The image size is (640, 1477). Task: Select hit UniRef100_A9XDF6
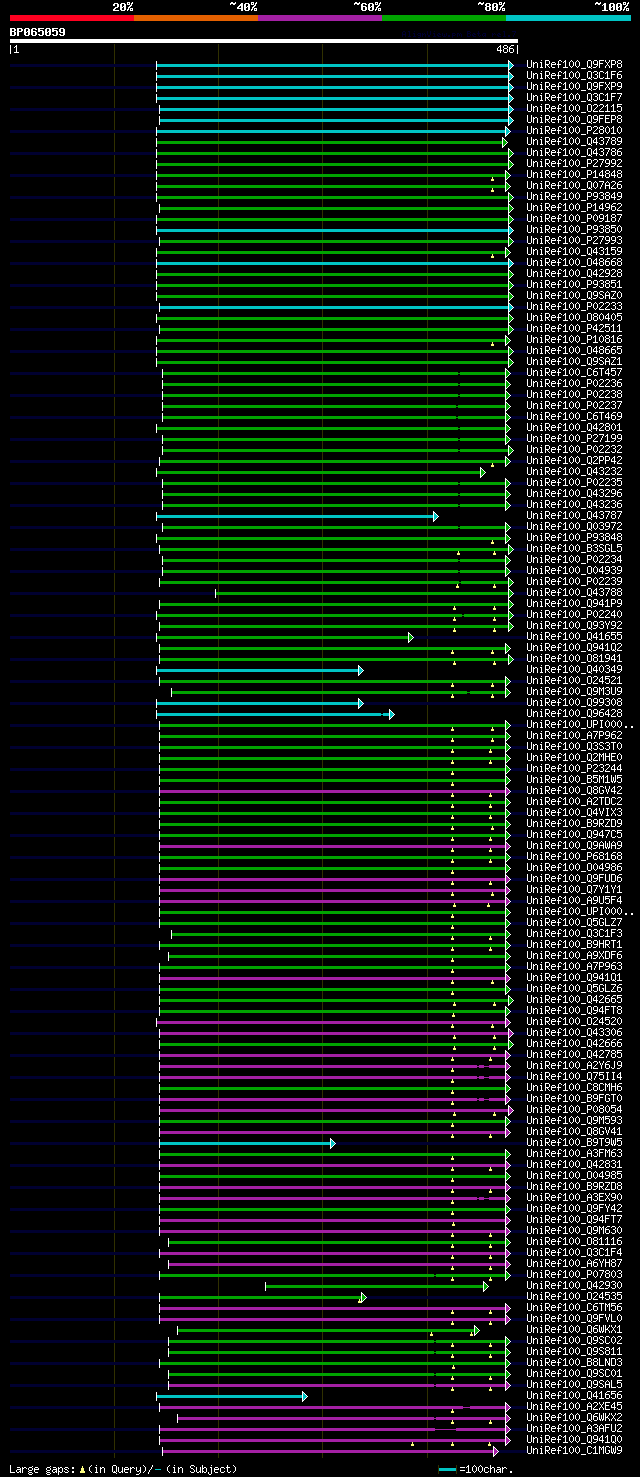point(574,955)
